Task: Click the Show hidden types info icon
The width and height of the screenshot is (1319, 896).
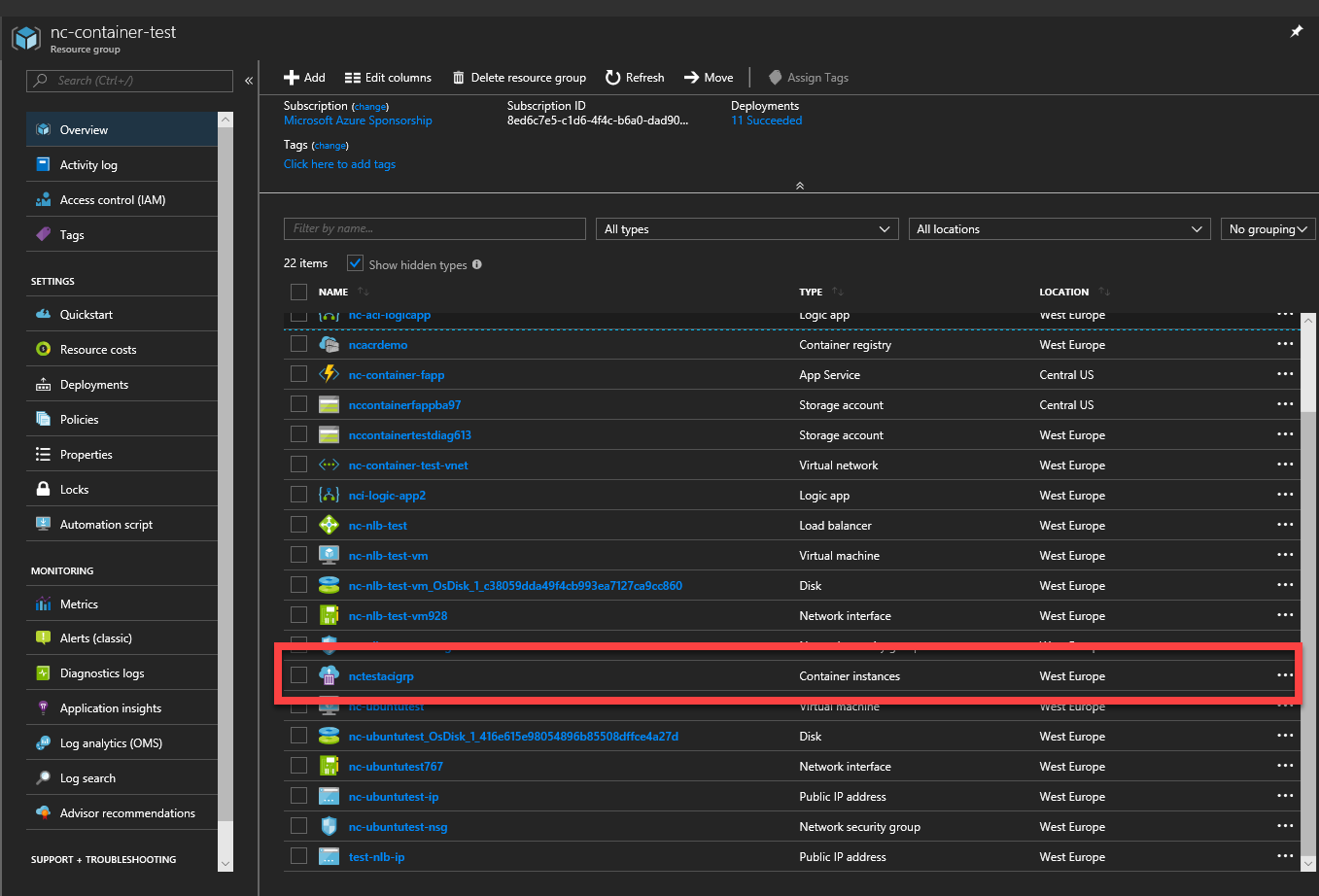Action: [x=477, y=264]
